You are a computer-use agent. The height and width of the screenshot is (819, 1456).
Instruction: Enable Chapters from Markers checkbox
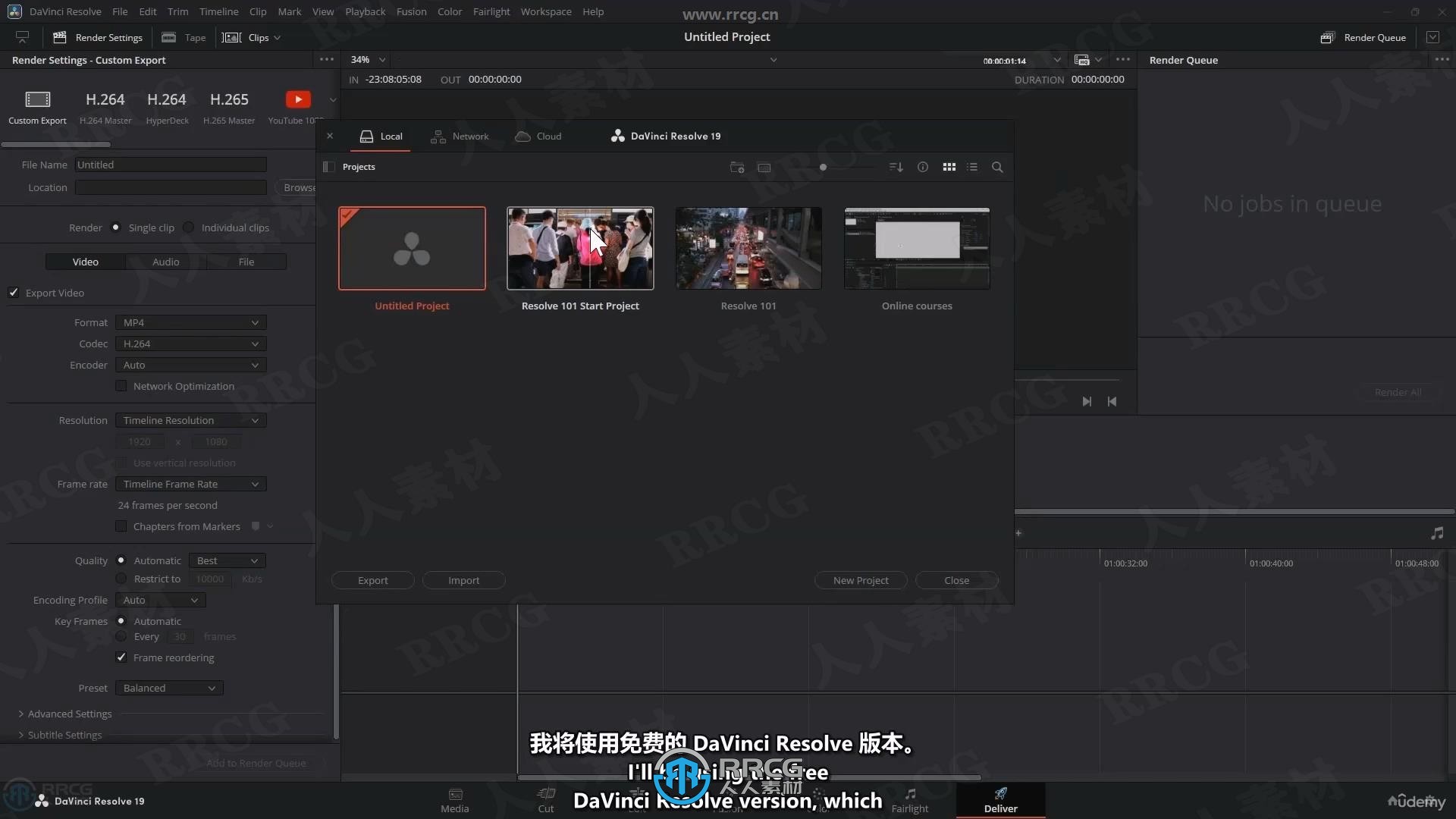(121, 526)
